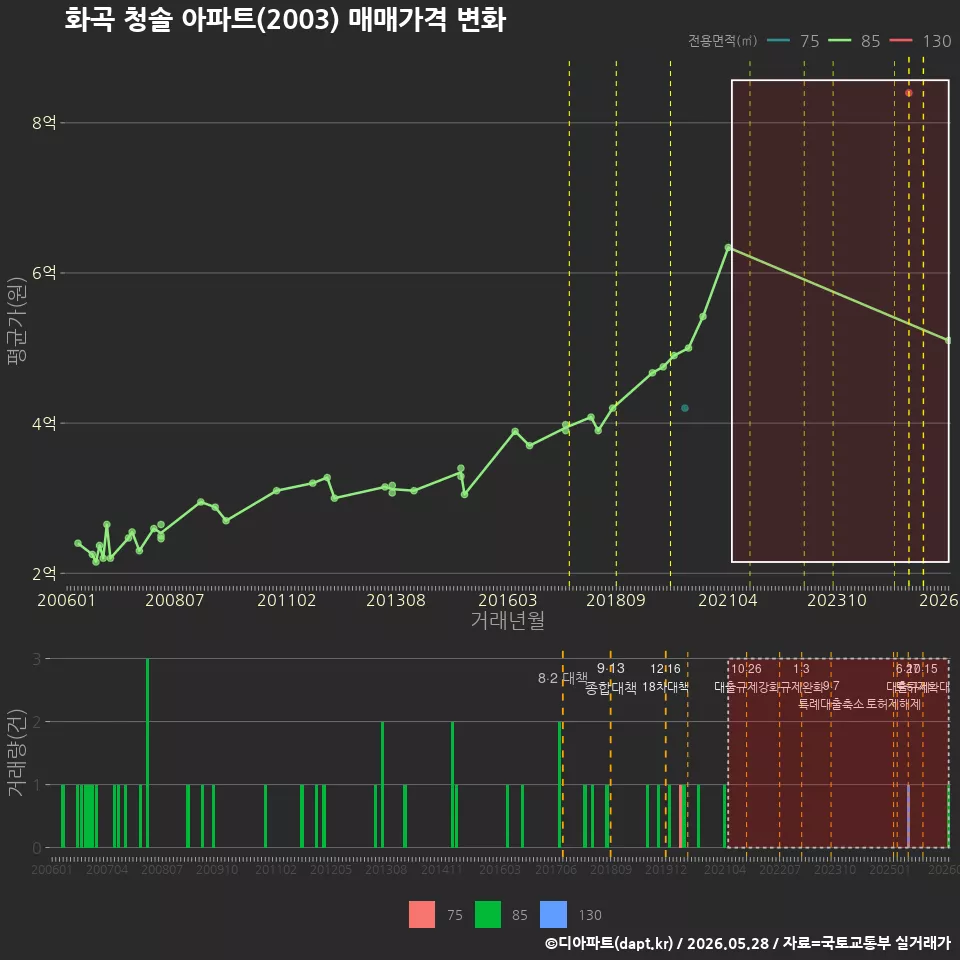
Task: Click 202501 on the volume chart x-axis
Action: 890,869
